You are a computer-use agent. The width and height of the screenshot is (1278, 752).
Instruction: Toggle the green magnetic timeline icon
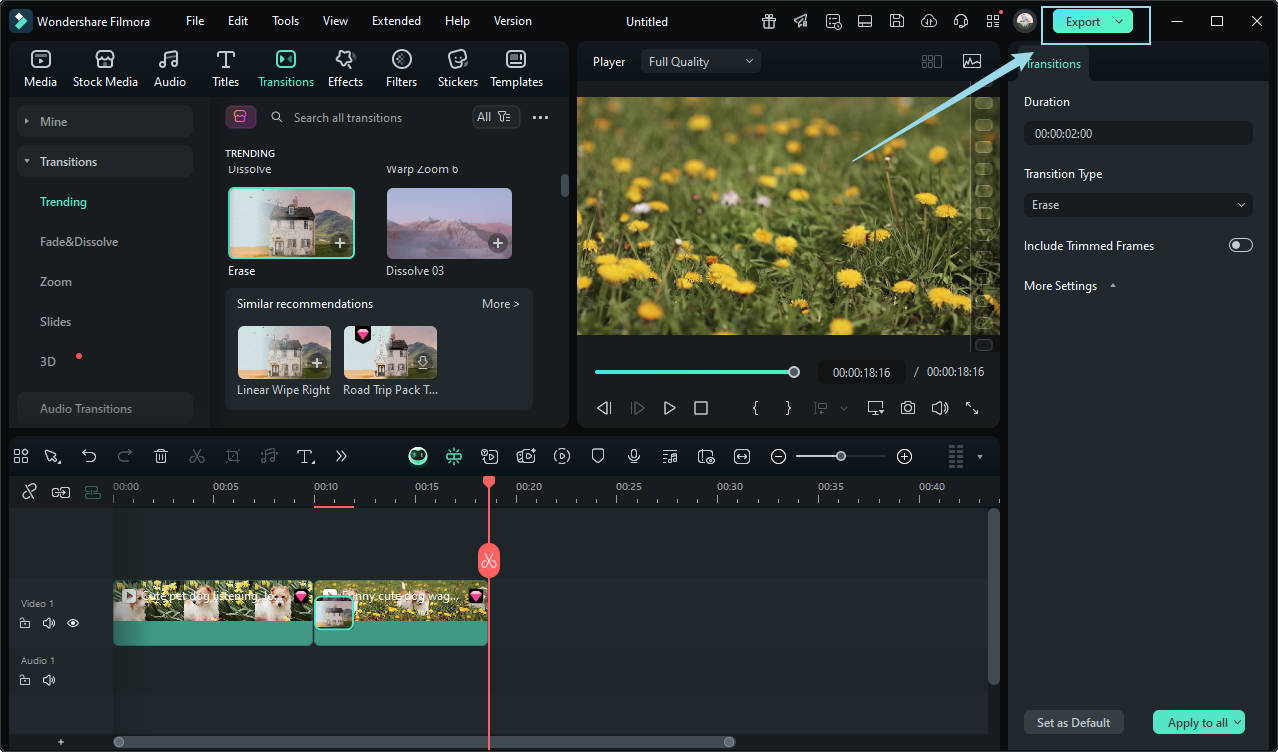[454, 456]
